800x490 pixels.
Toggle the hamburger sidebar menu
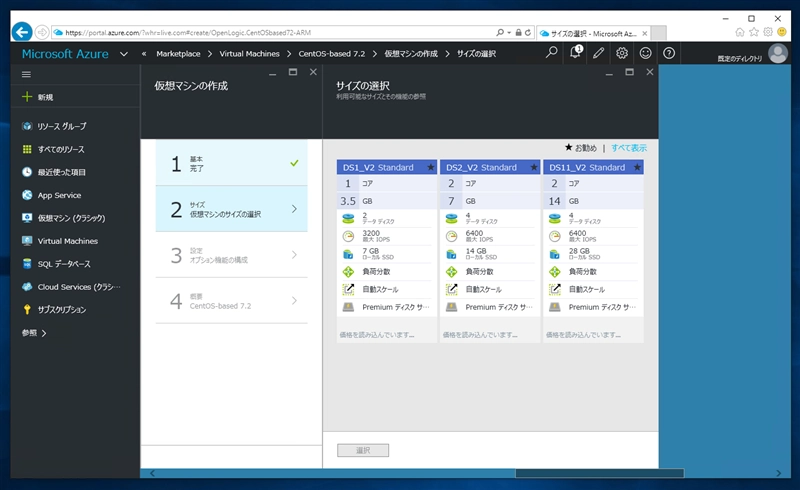point(27,75)
